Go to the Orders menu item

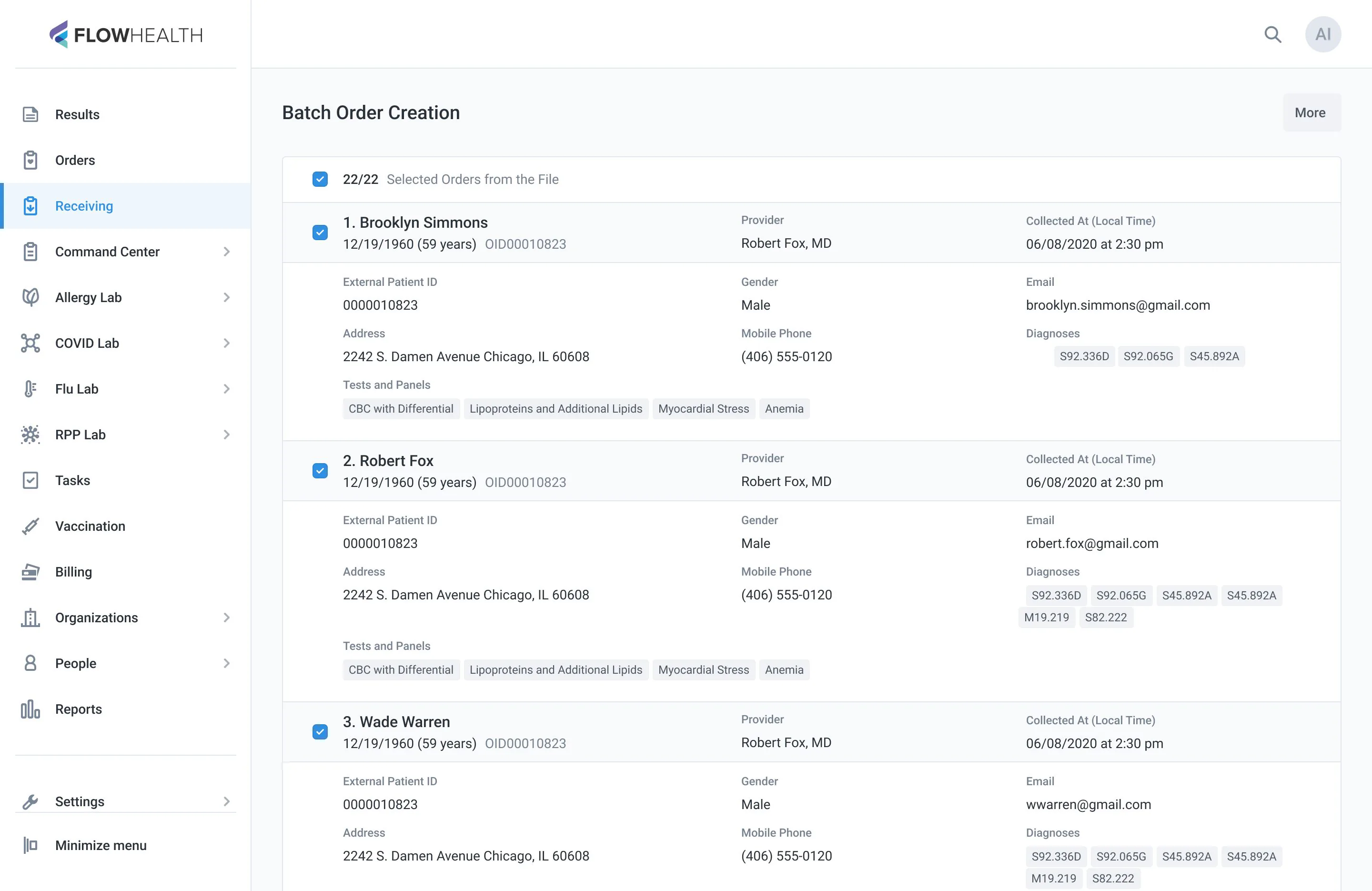tap(126, 160)
